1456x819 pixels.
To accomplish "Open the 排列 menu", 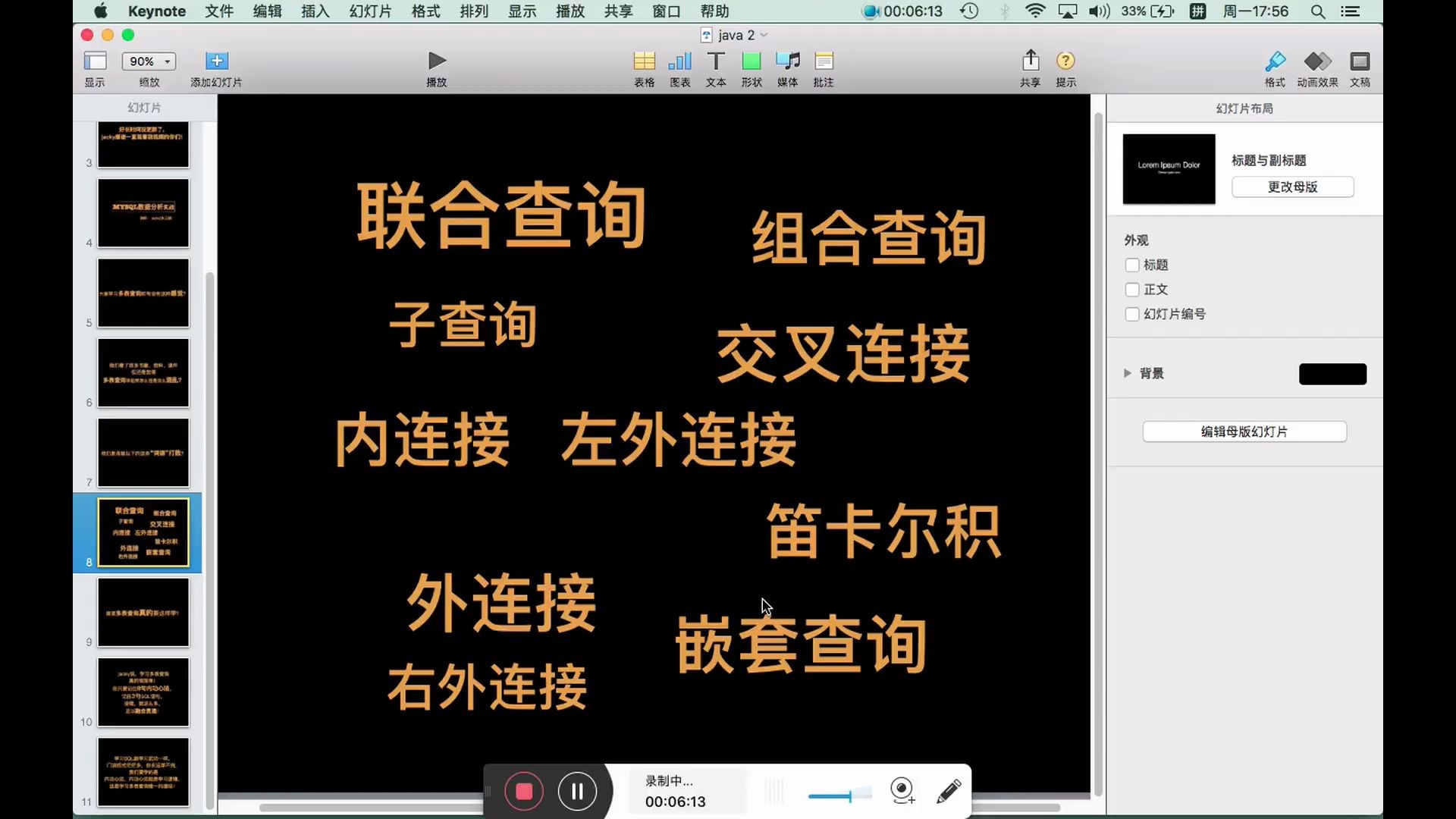I will (x=474, y=11).
